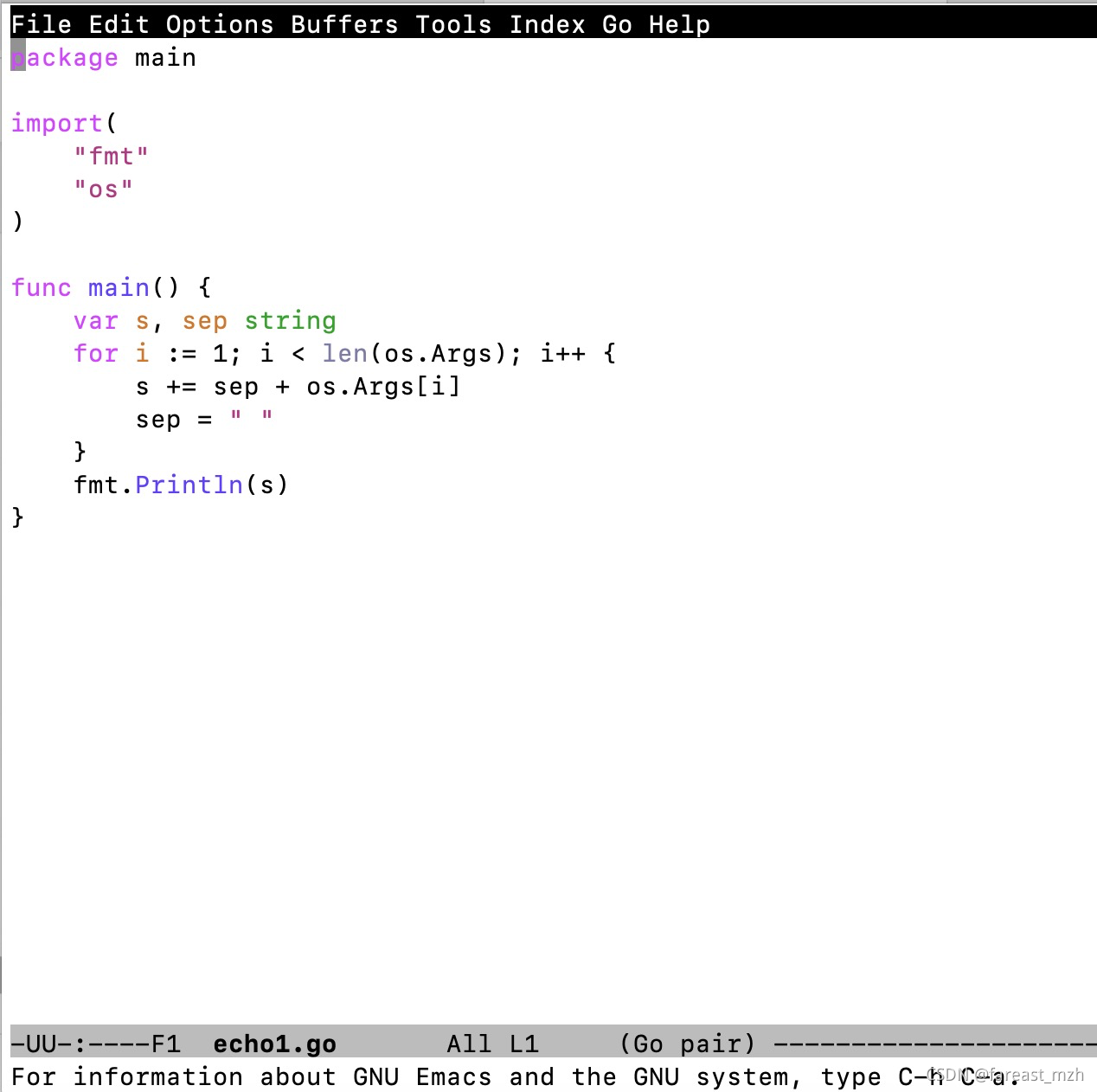Click the Println function name
The image size is (1097, 1092).
click(x=189, y=485)
